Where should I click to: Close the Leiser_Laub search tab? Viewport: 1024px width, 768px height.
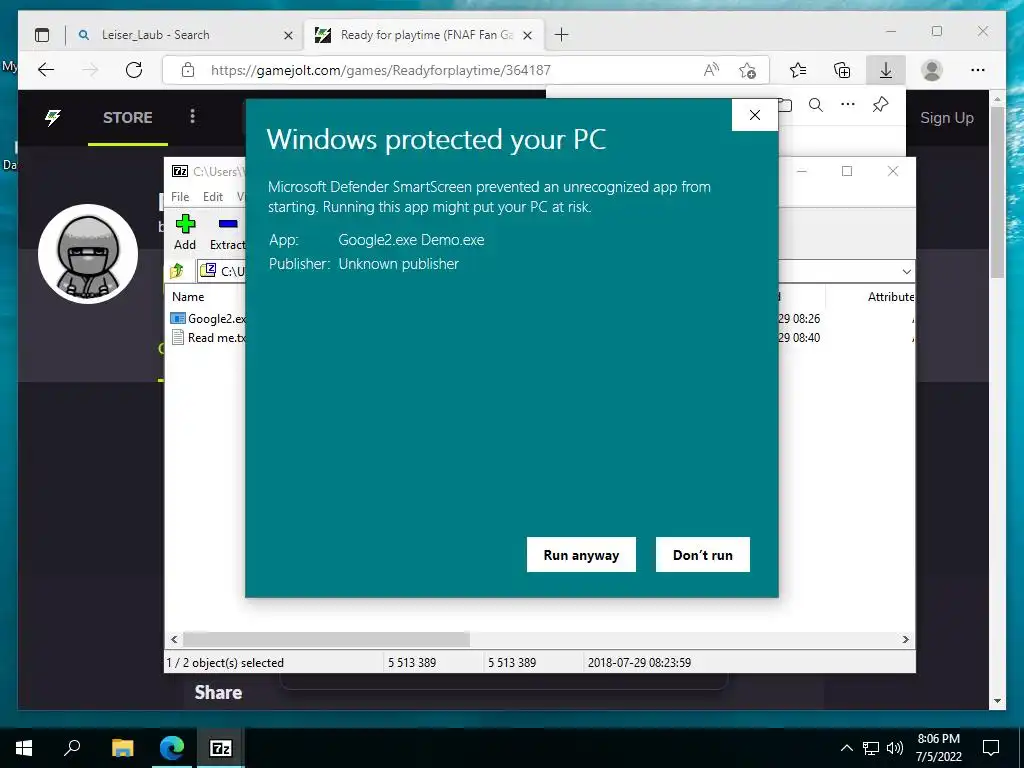288,35
